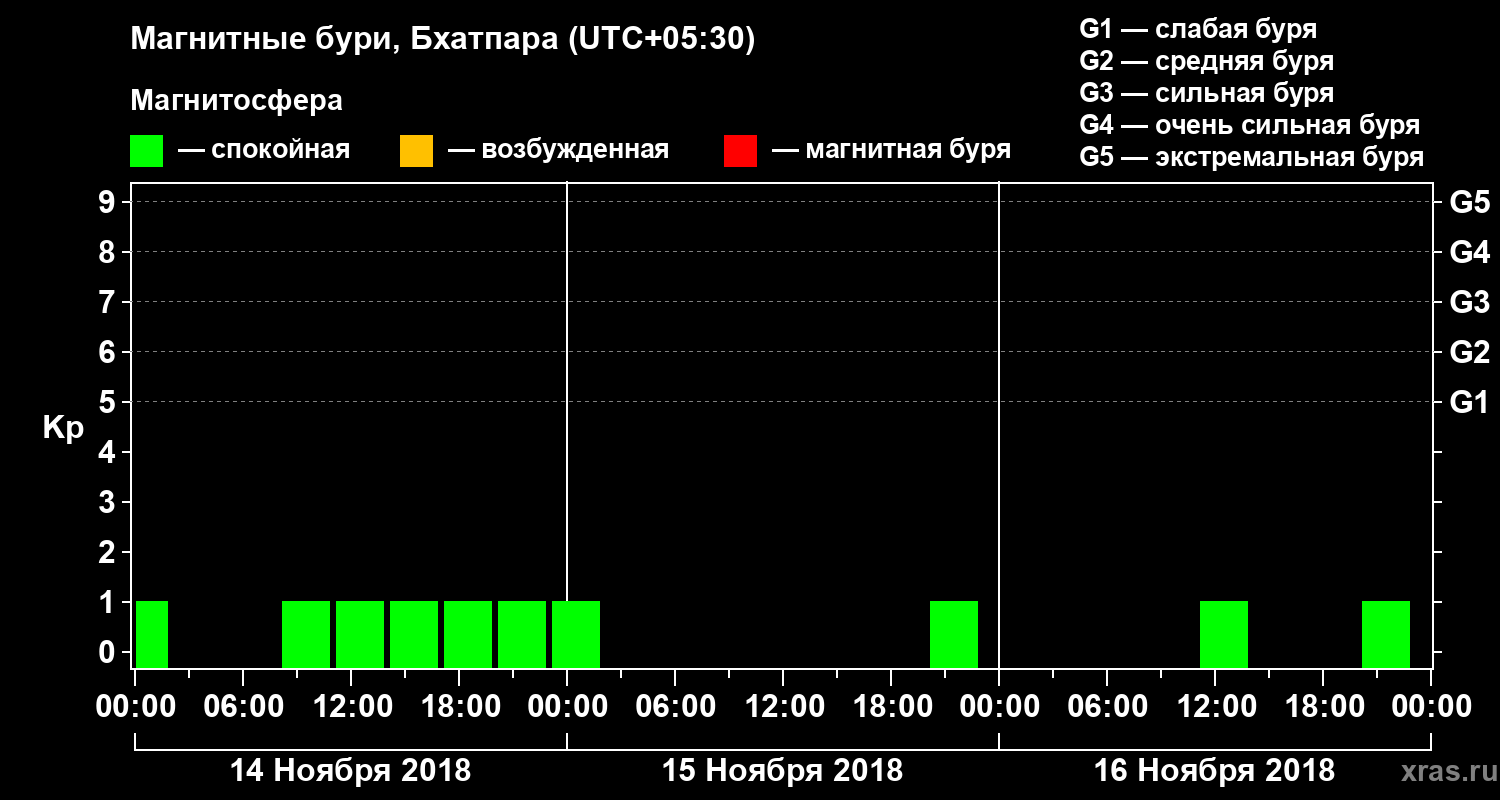
Task: Click the evening green bar on 15 November
Action: click(x=954, y=634)
